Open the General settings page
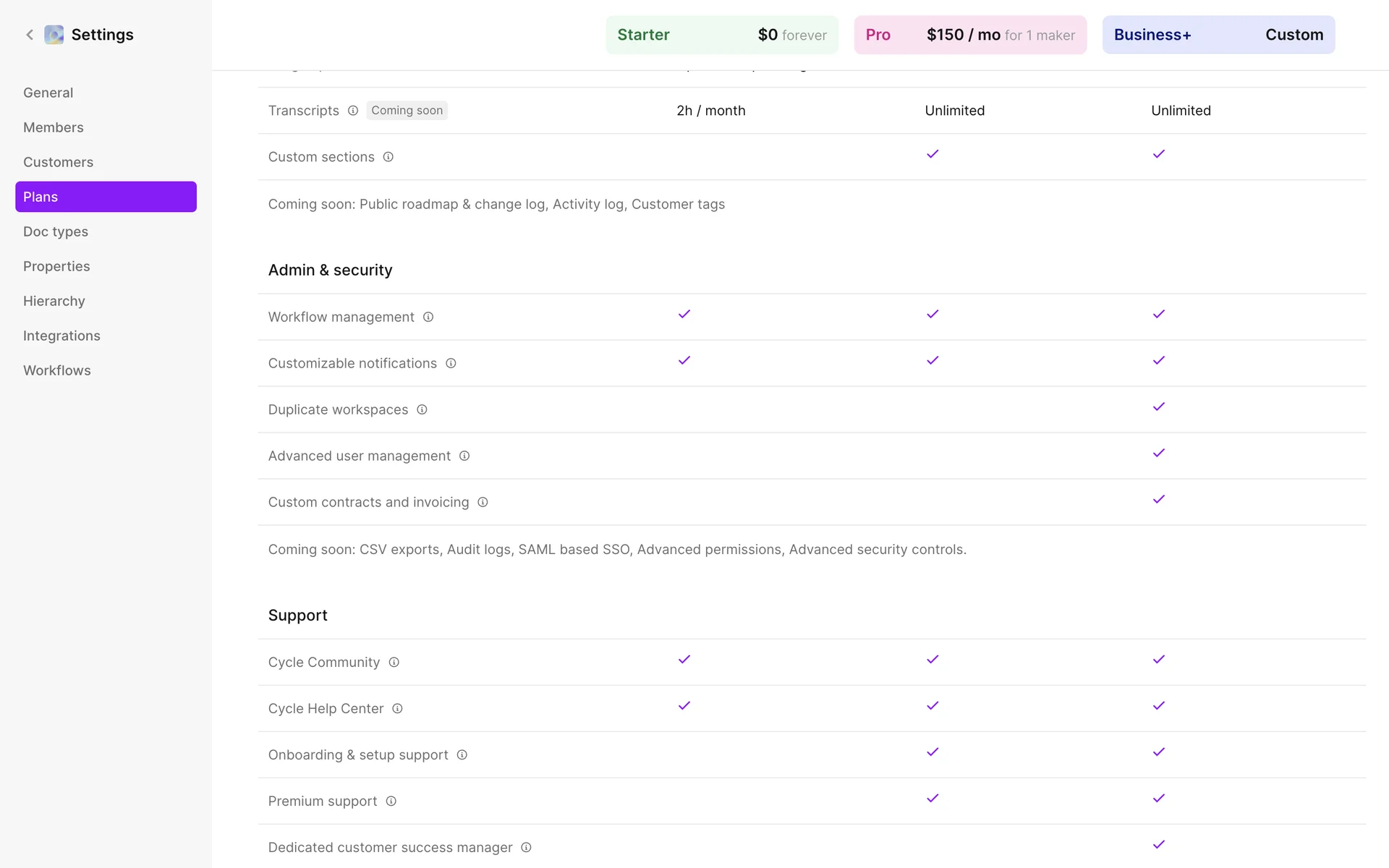This screenshot has height=868, width=1389. [x=48, y=93]
